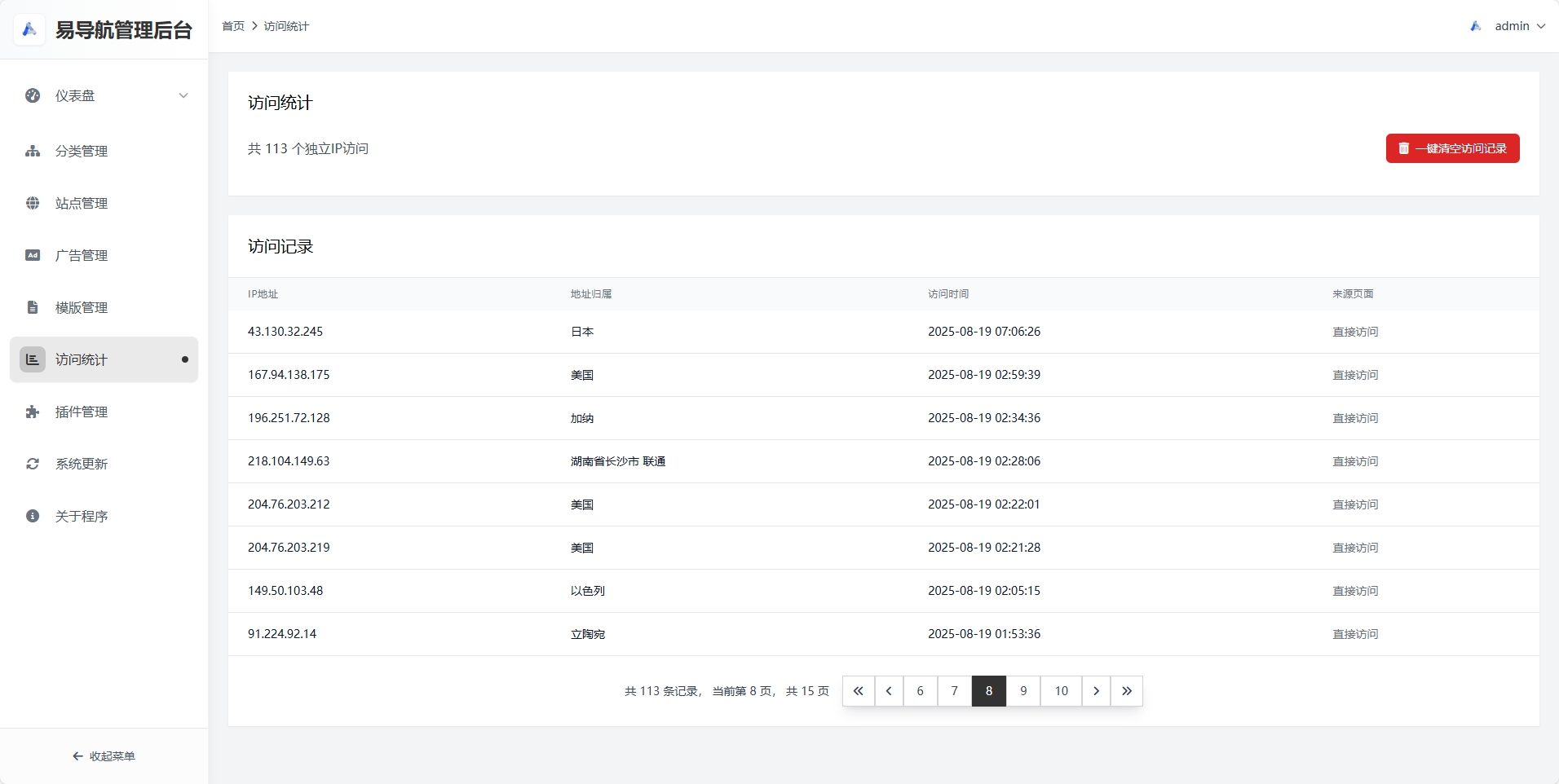Select the 插件管理 plugin icon
1559x784 pixels.
(x=32, y=412)
